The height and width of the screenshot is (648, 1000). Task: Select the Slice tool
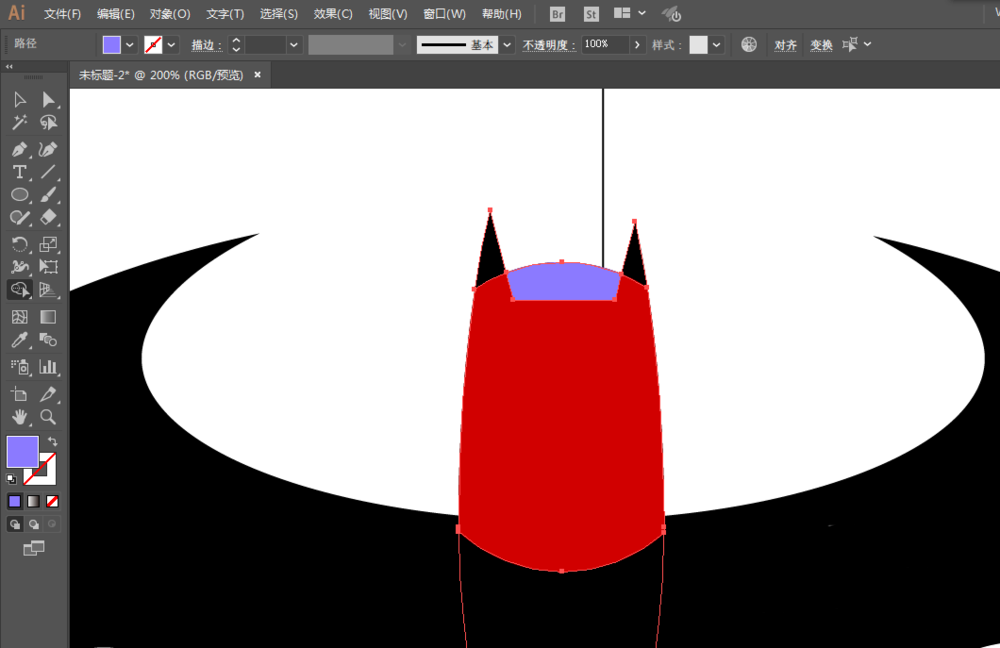(x=48, y=394)
